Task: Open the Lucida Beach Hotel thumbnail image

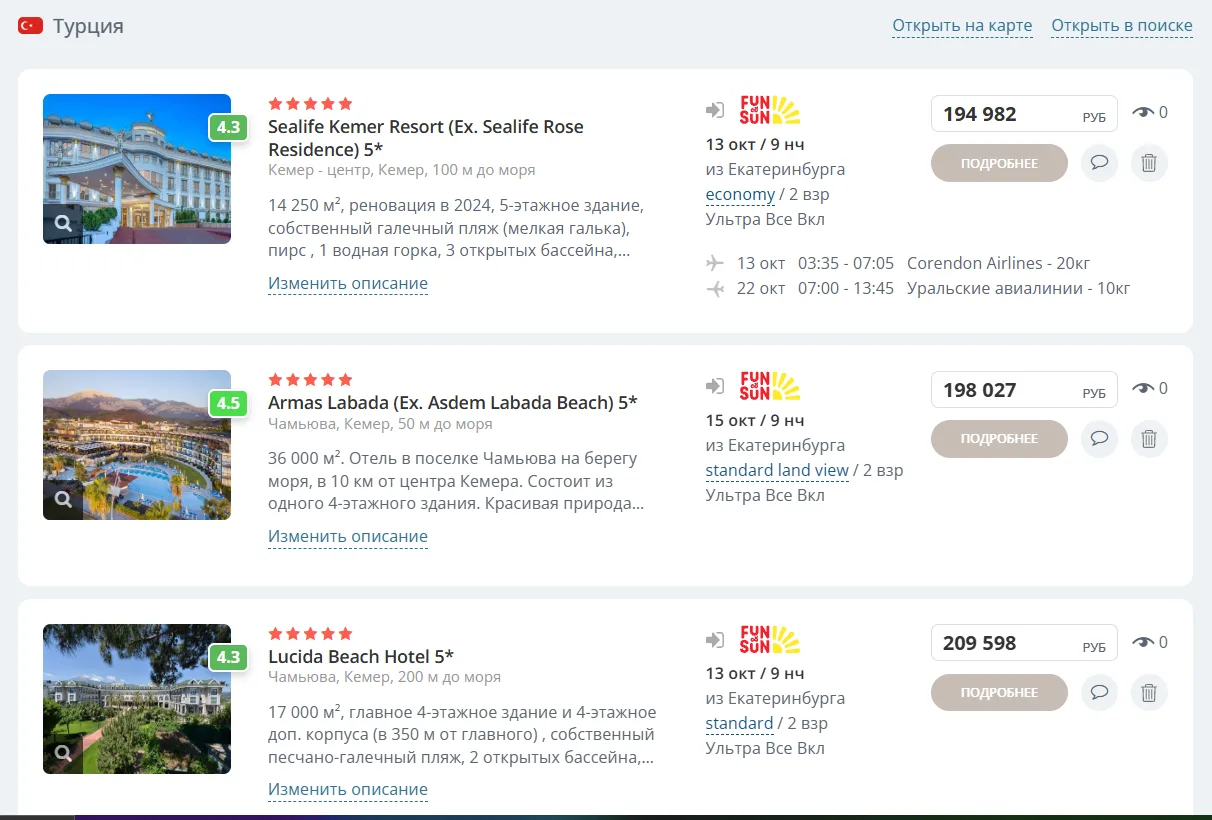Action: [x=137, y=699]
